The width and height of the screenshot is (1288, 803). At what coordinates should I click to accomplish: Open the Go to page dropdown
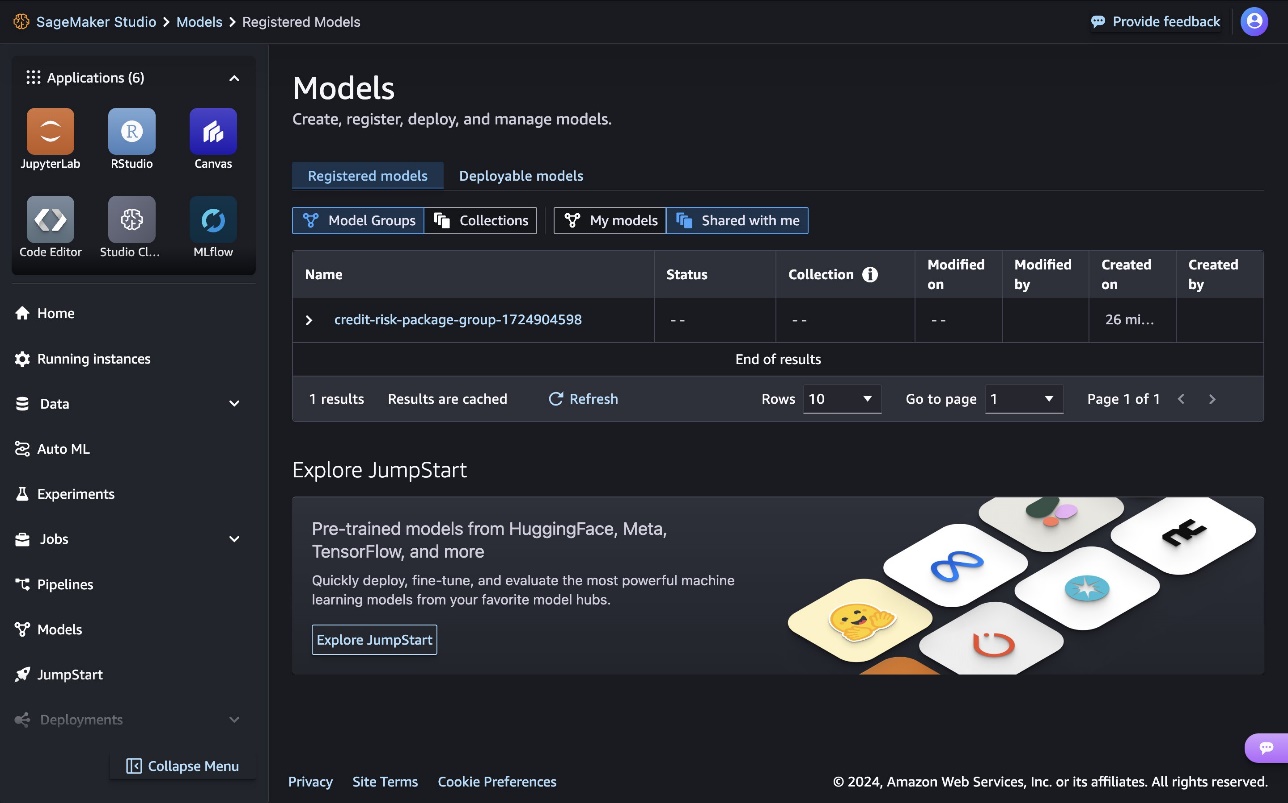pos(1024,399)
